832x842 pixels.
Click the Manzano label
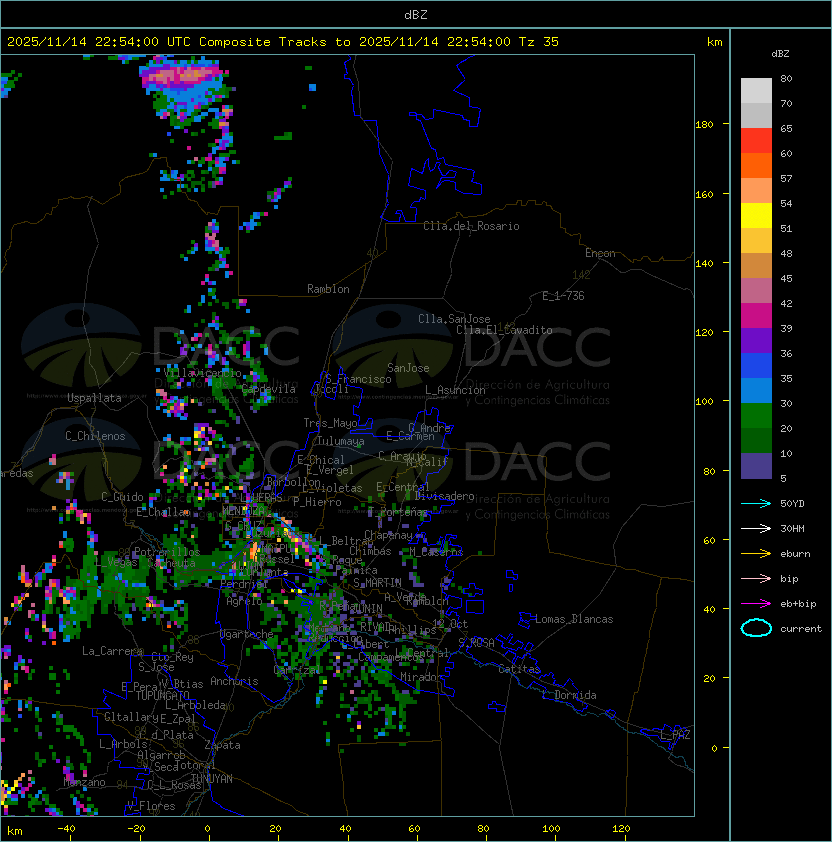click(x=84, y=782)
